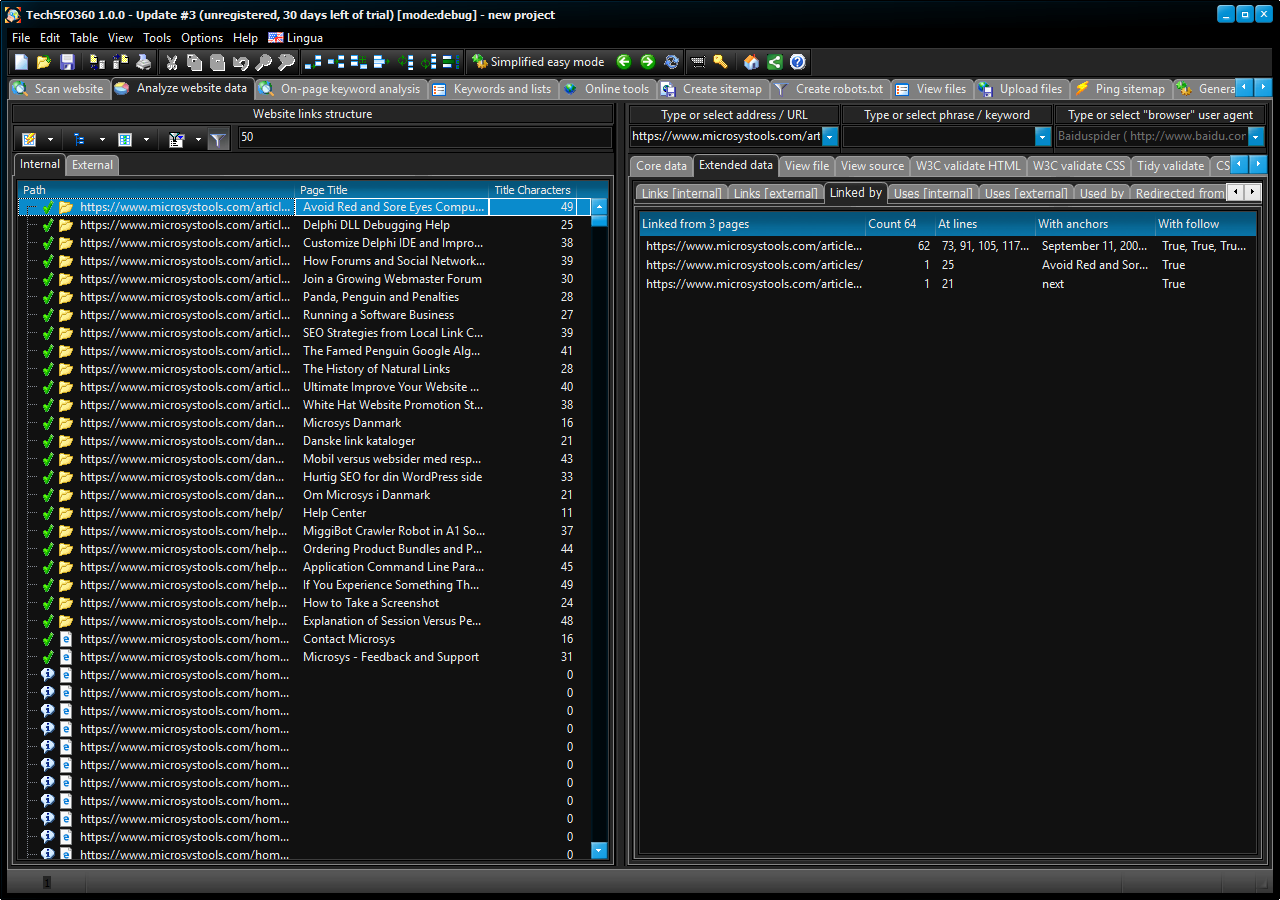Click the home icon in toolbar
This screenshot has height=900, width=1280.
click(751, 62)
